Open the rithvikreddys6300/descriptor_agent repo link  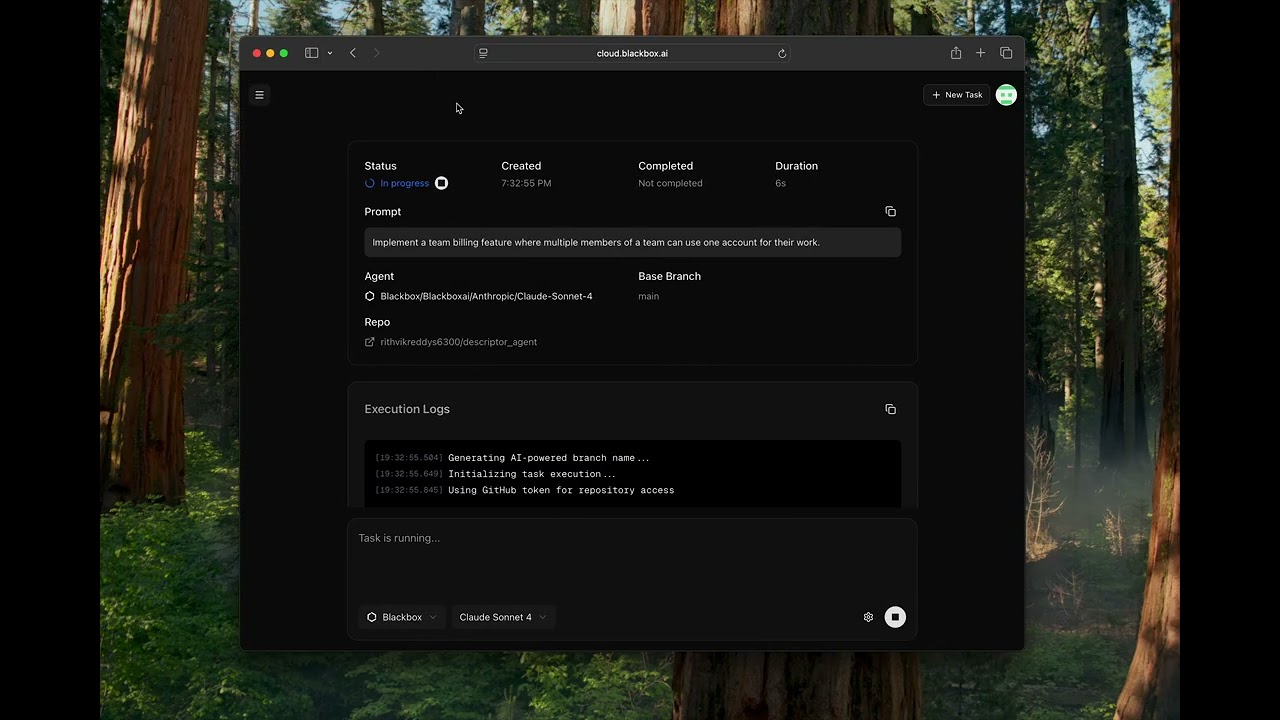pos(458,342)
